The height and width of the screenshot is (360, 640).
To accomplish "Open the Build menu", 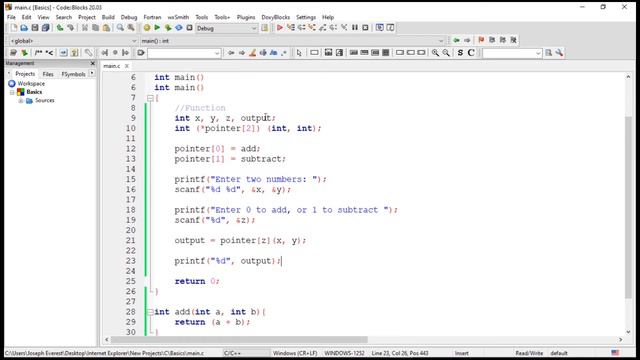I will click(108, 17).
